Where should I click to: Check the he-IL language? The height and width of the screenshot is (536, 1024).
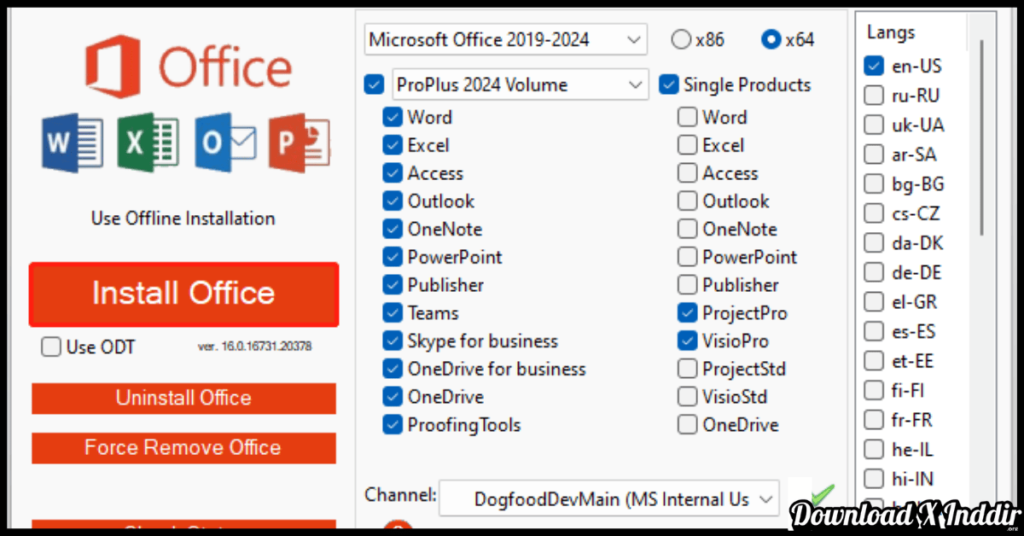[874, 450]
